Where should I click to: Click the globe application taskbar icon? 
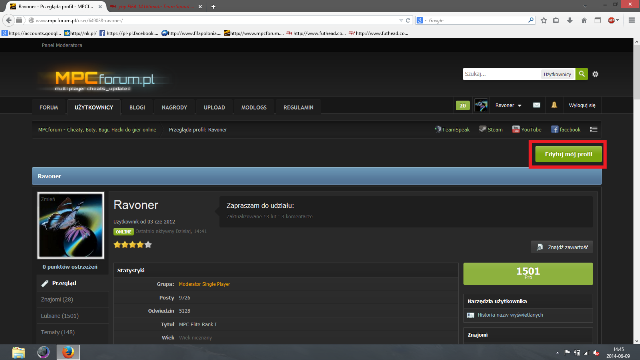[43, 352]
